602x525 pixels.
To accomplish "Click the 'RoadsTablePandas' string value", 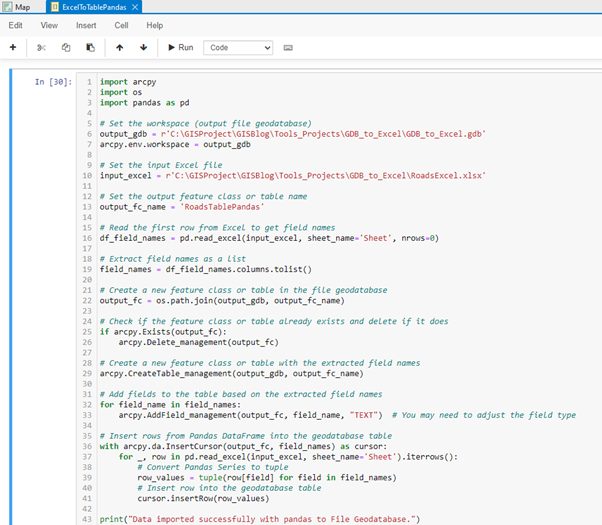I will tap(222, 207).
